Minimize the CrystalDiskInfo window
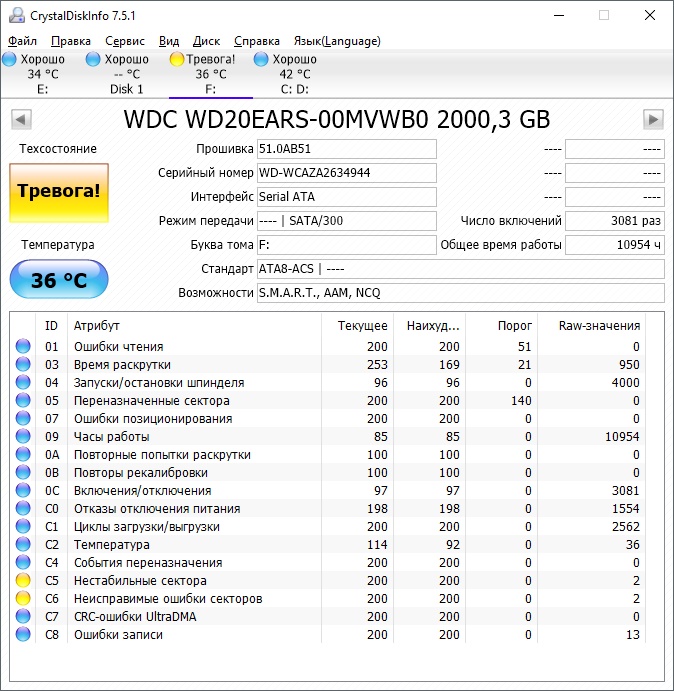The image size is (674, 691). (559, 15)
